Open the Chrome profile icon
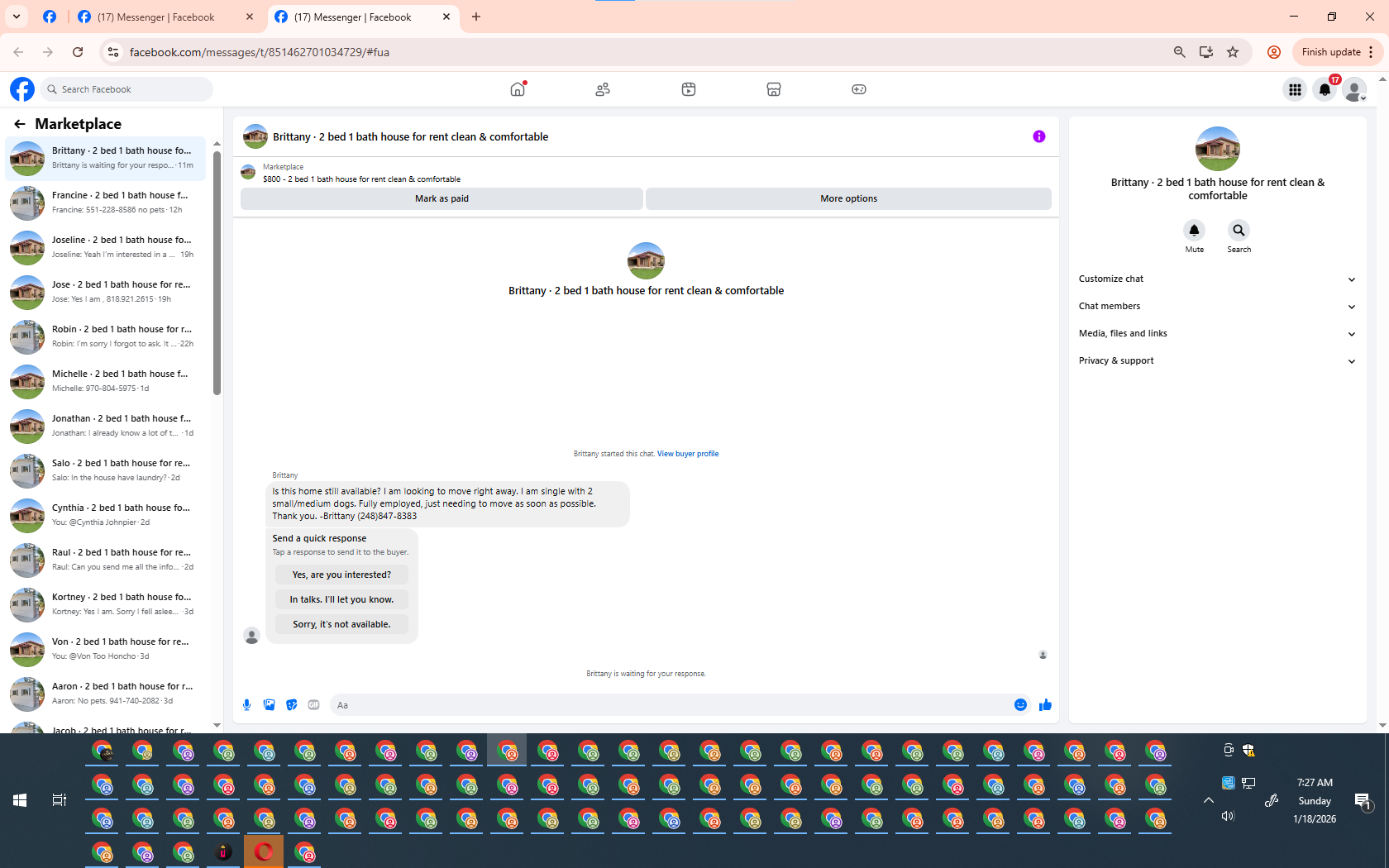 tap(1274, 52)
